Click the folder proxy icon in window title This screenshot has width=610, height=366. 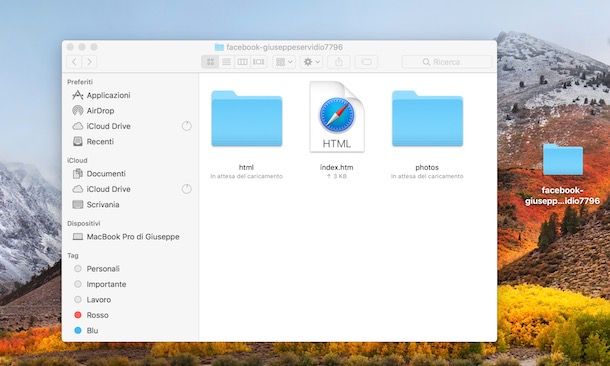(x=219, y=47)
